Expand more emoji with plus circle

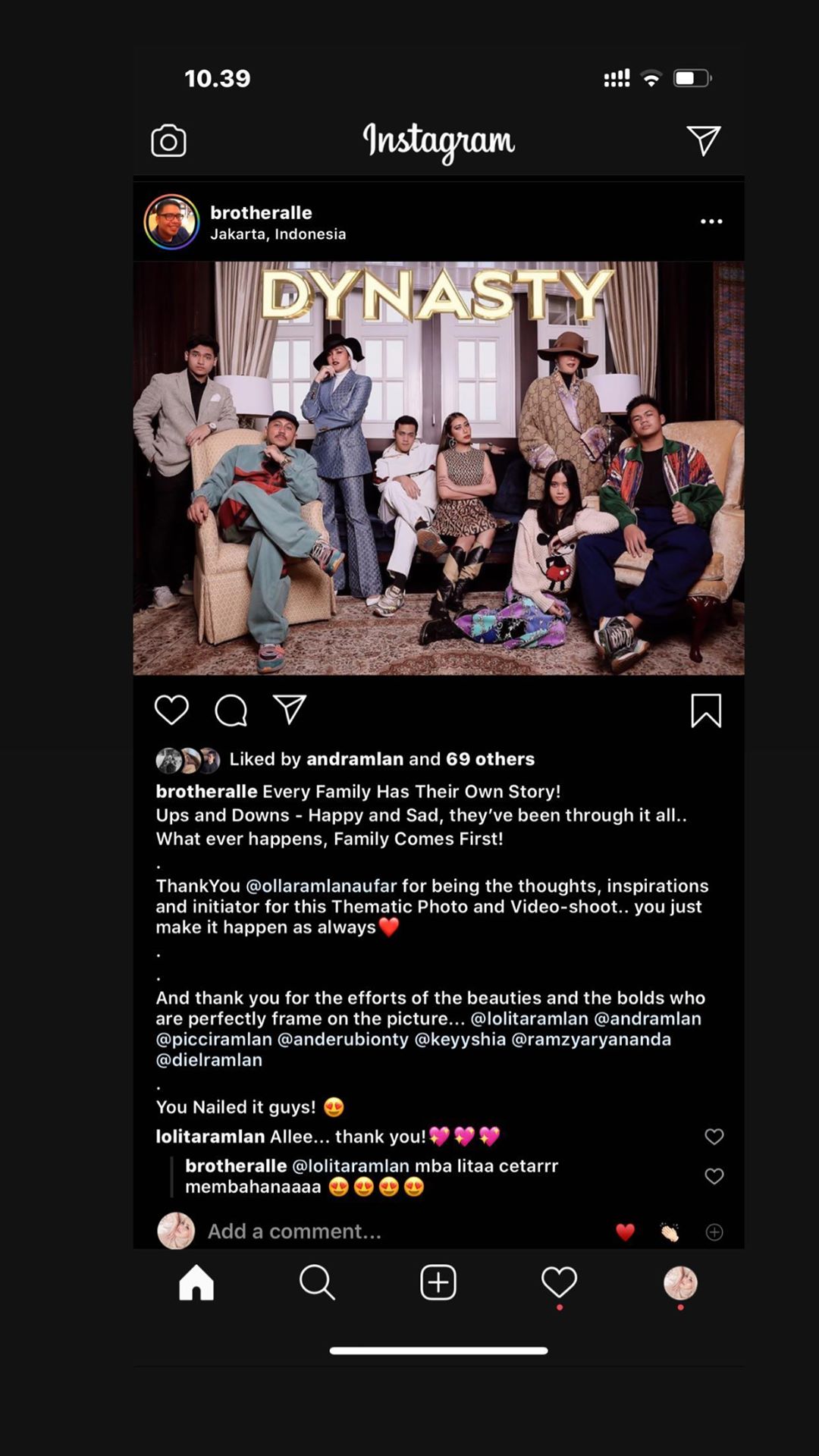pos(714,1232)
